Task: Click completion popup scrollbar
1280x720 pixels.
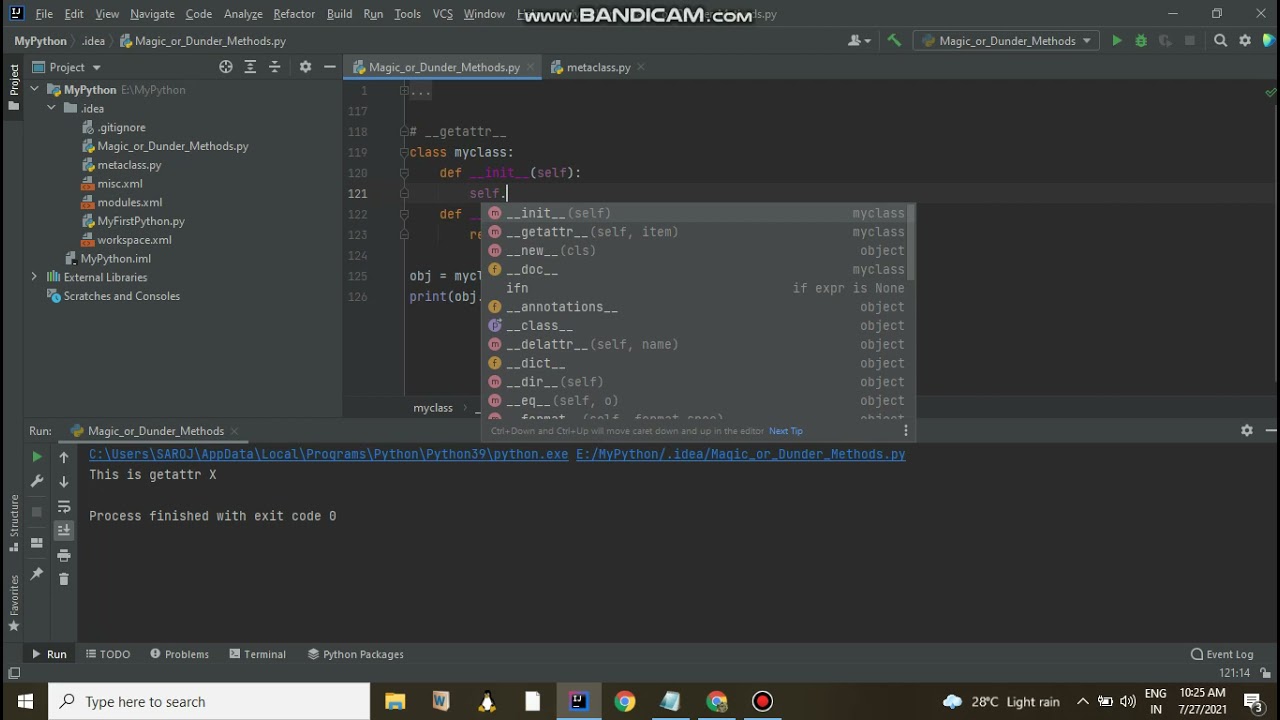Action: pyautogui.click(x=912, y=240)
